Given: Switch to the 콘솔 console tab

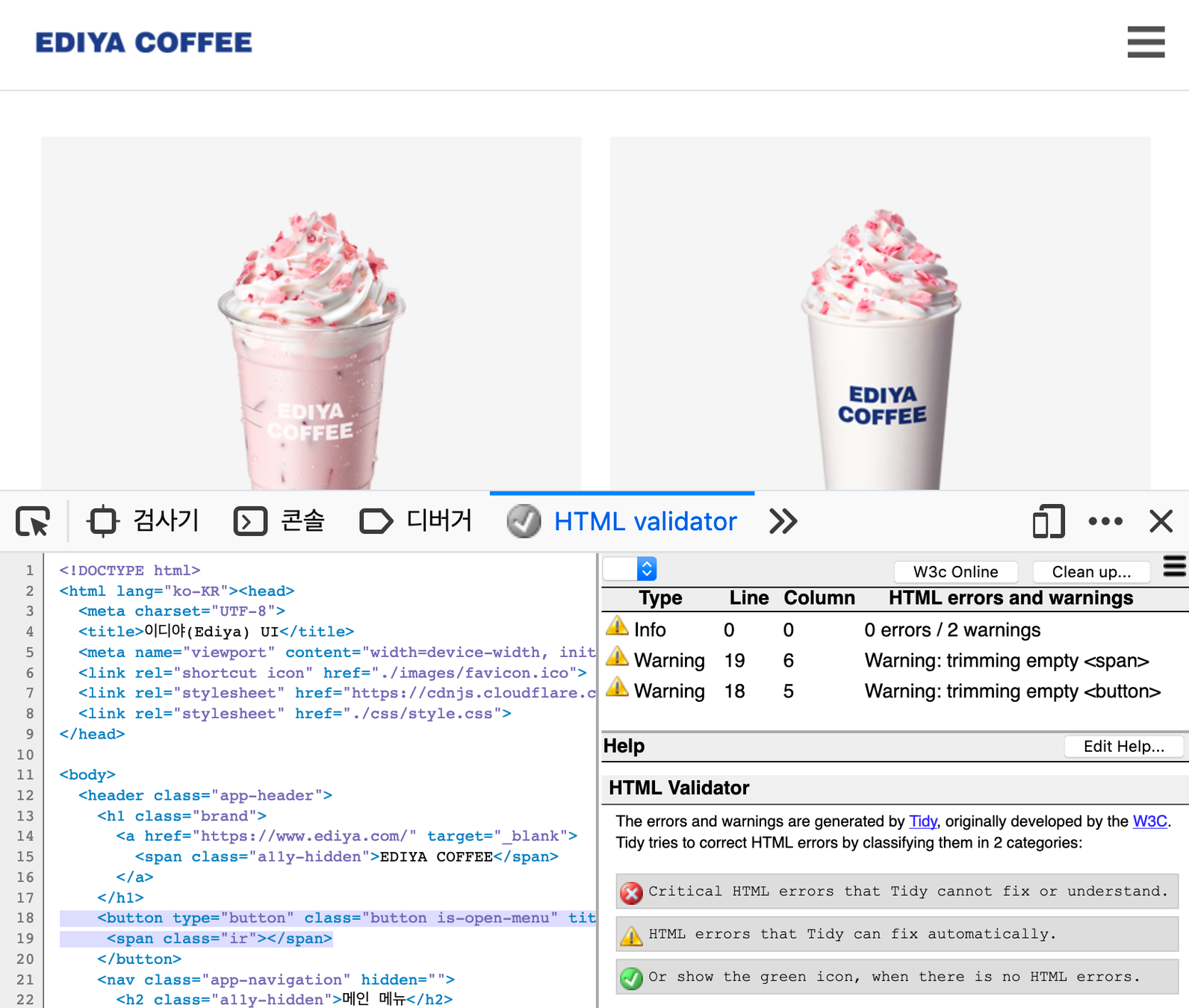Looking at the screenshot, I should click(x=279, y=520).
